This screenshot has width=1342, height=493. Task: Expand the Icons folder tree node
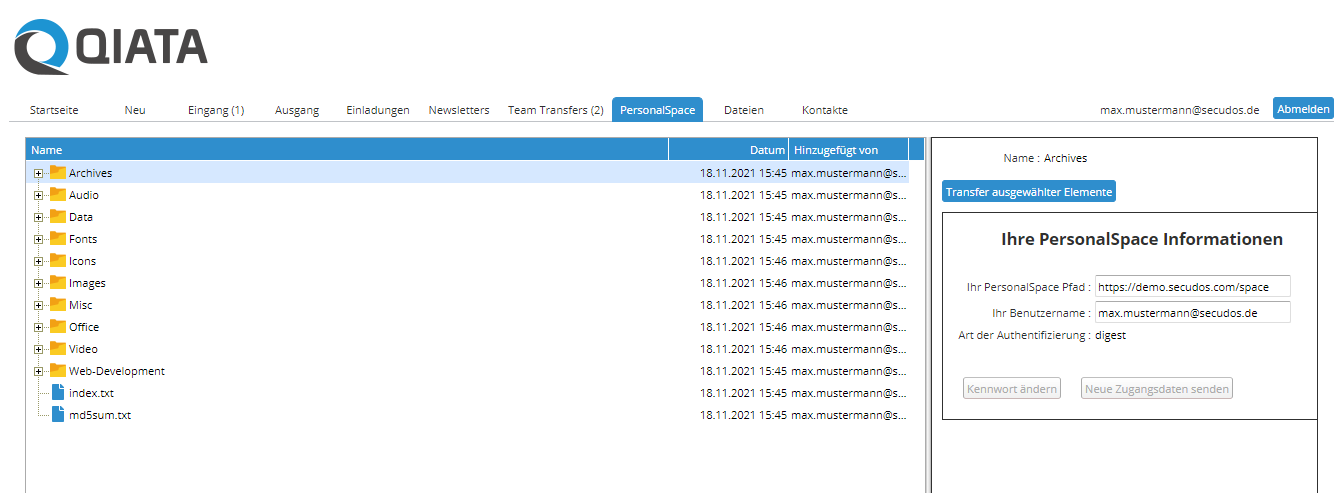pos(39,261)
